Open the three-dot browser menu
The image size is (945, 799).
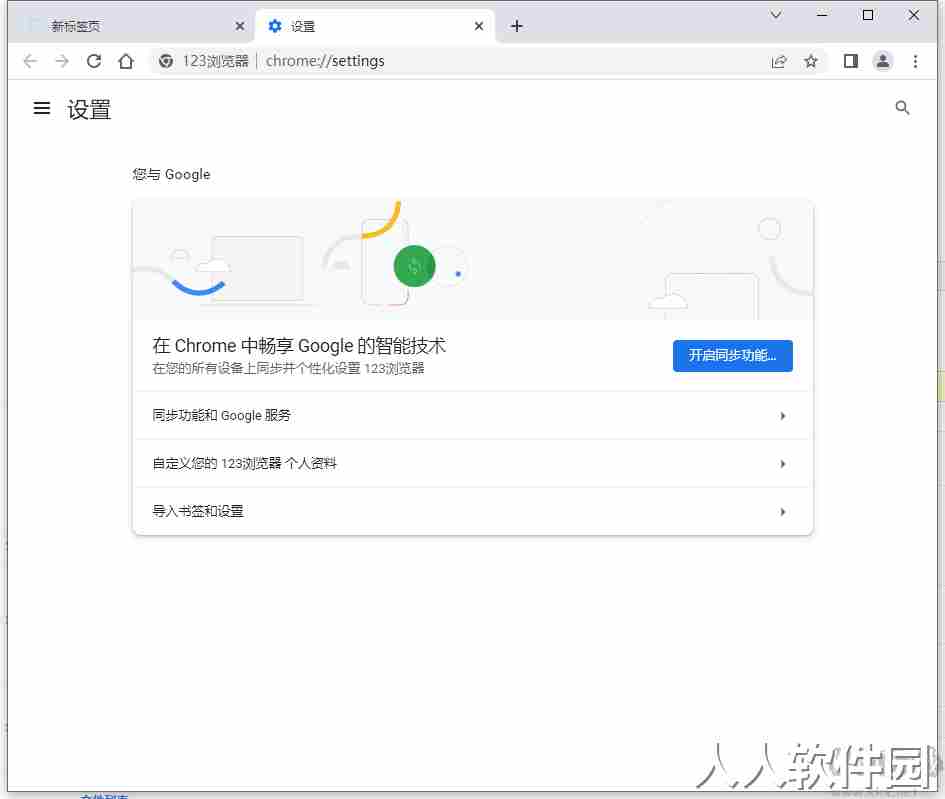point(915,61)
